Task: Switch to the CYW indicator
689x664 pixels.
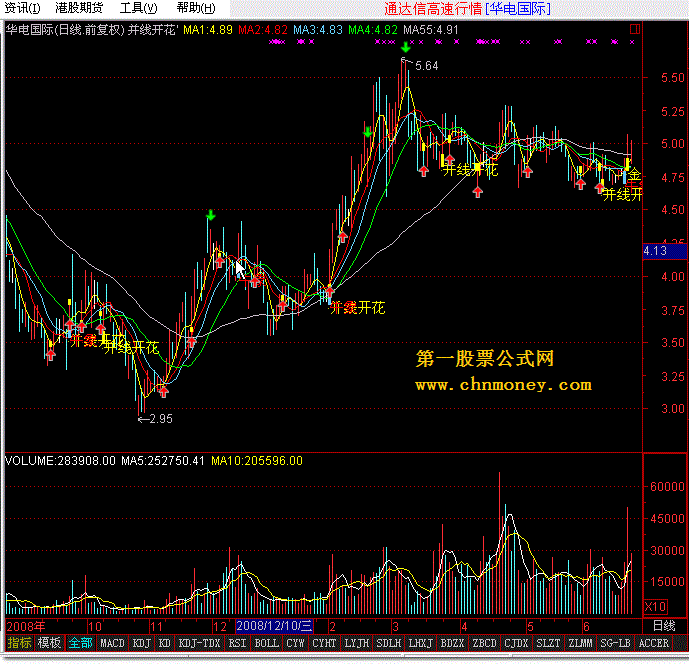Action: (x=295, y=643)
